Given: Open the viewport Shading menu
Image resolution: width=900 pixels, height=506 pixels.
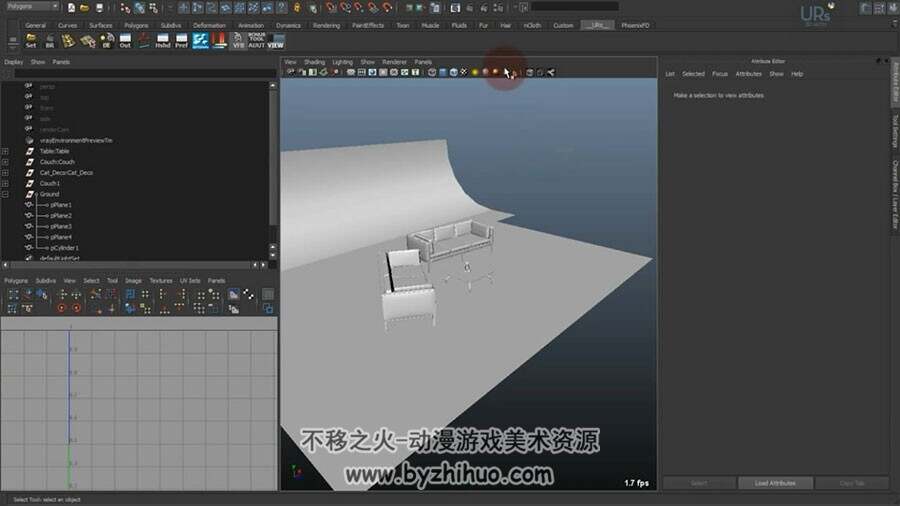Looking at the screenshot, I should (x=314, y=62).
